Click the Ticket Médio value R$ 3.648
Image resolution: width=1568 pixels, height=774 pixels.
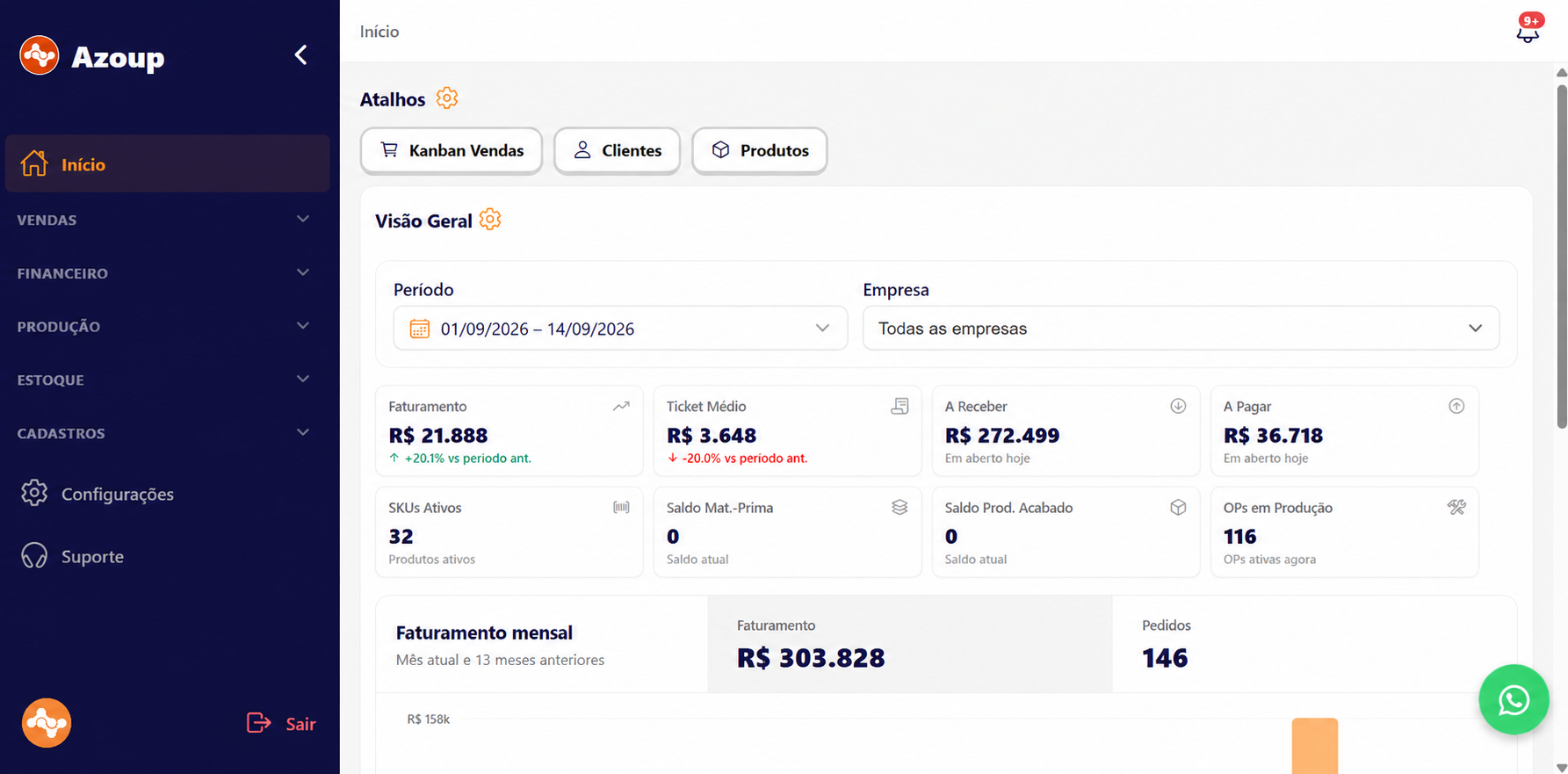[712, 435]
